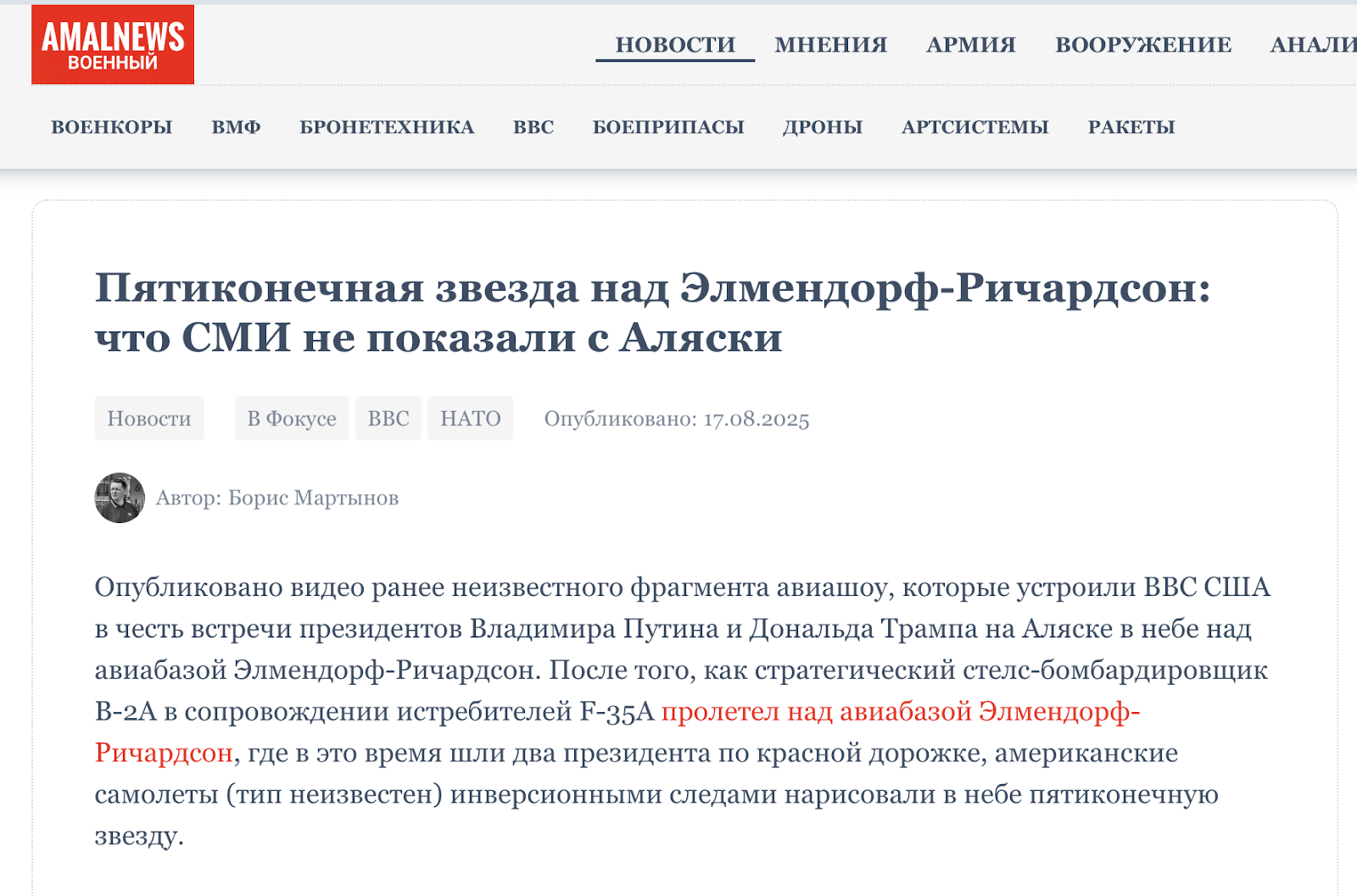Click the В Фокусе article tag
Viewport: 1357px width, 896px height.
point(292,419)
